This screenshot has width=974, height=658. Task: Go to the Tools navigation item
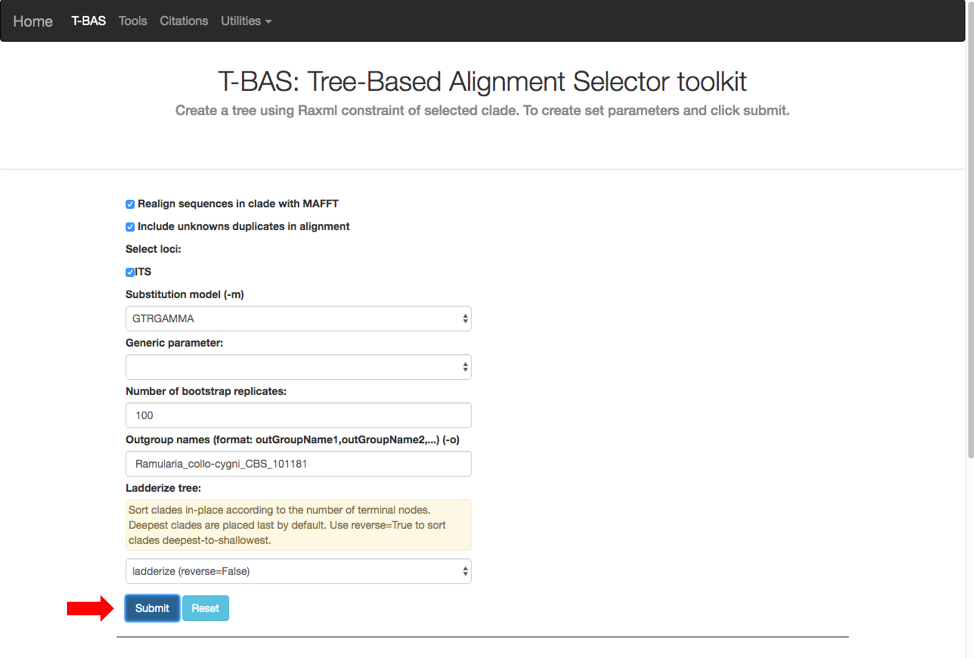(x=132, y=21)
